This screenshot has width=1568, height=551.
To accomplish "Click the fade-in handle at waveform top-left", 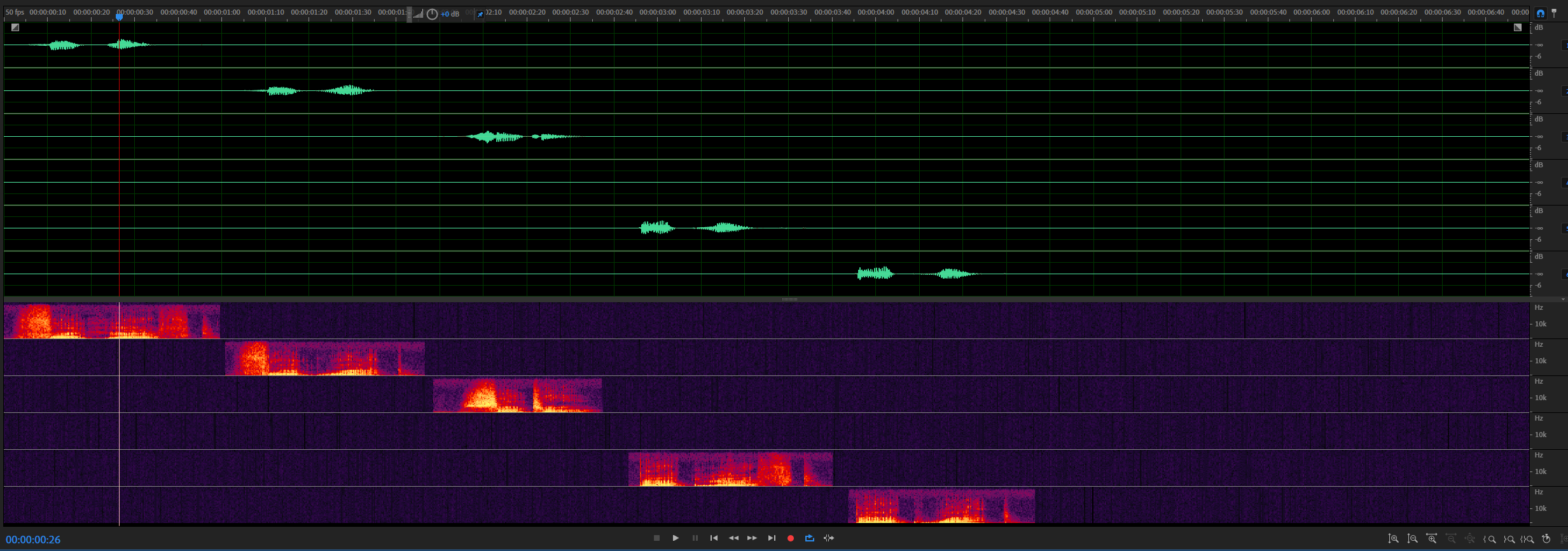I will point(15,27).
